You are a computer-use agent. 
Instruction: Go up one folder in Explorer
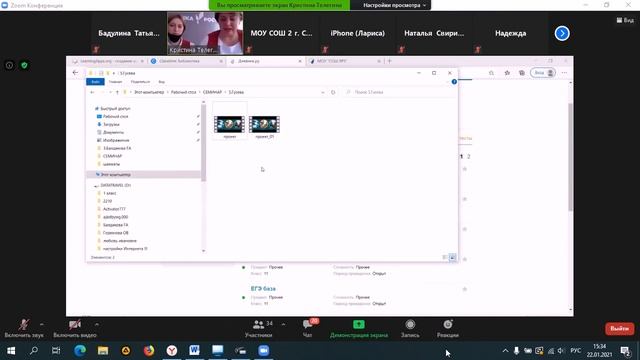pos(117,92)
